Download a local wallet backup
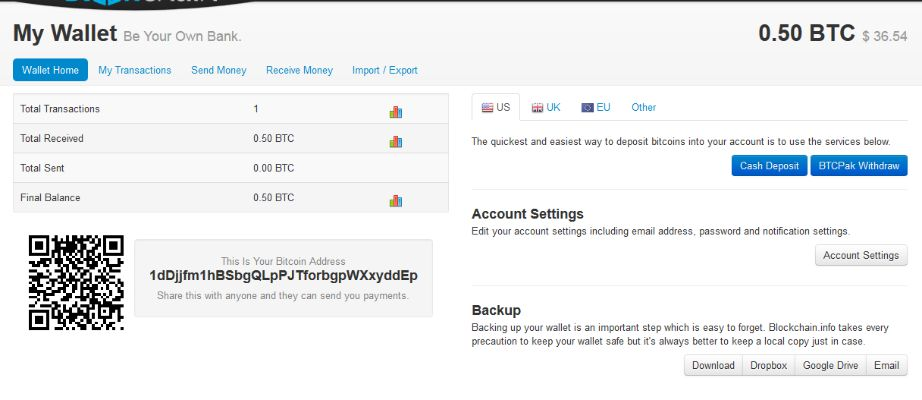The image size is (922, 400). (x=713, y=365)
